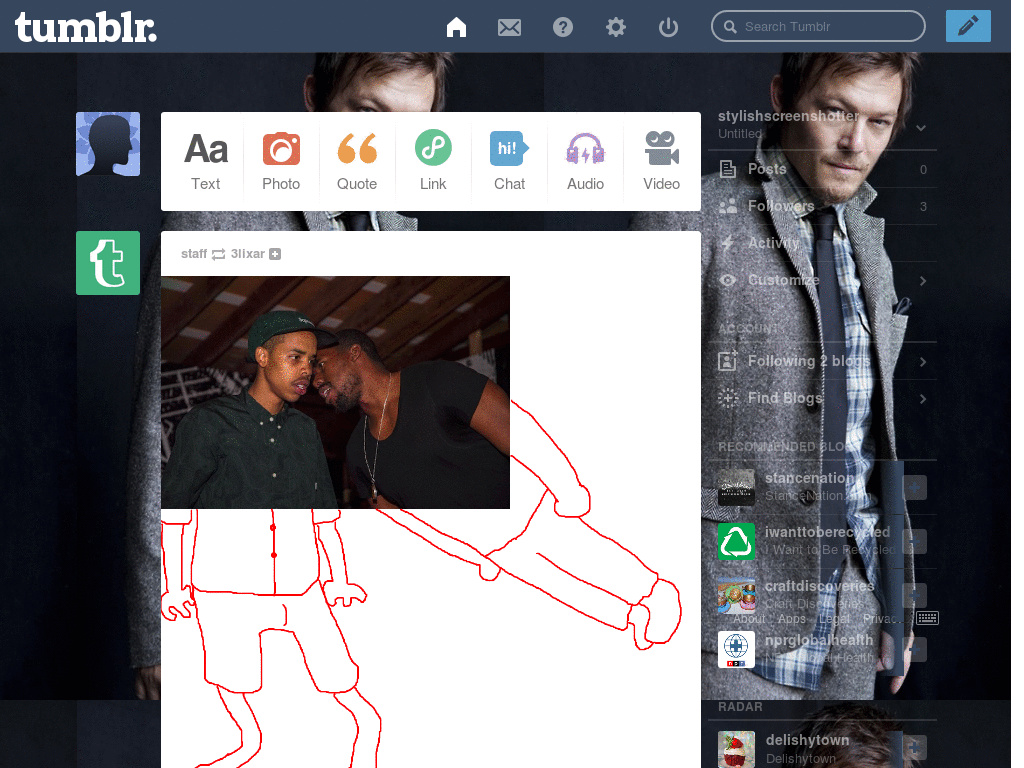
Task: Follow nprglobalhealth with the plus button
Action: [x=914, y=650]
